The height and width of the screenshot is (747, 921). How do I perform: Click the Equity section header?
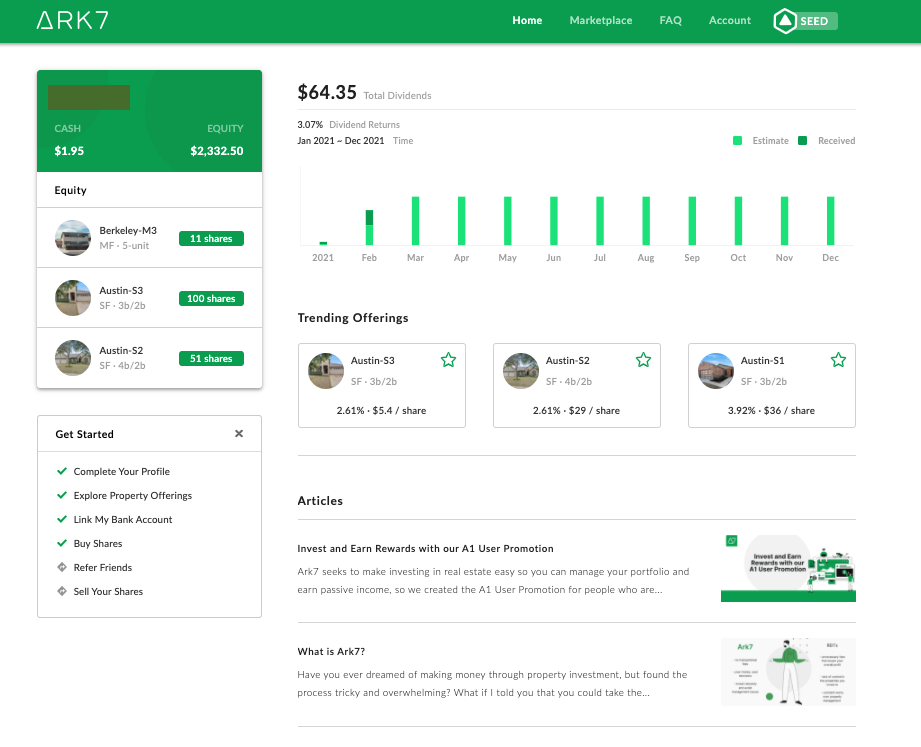tap(70, 190)
